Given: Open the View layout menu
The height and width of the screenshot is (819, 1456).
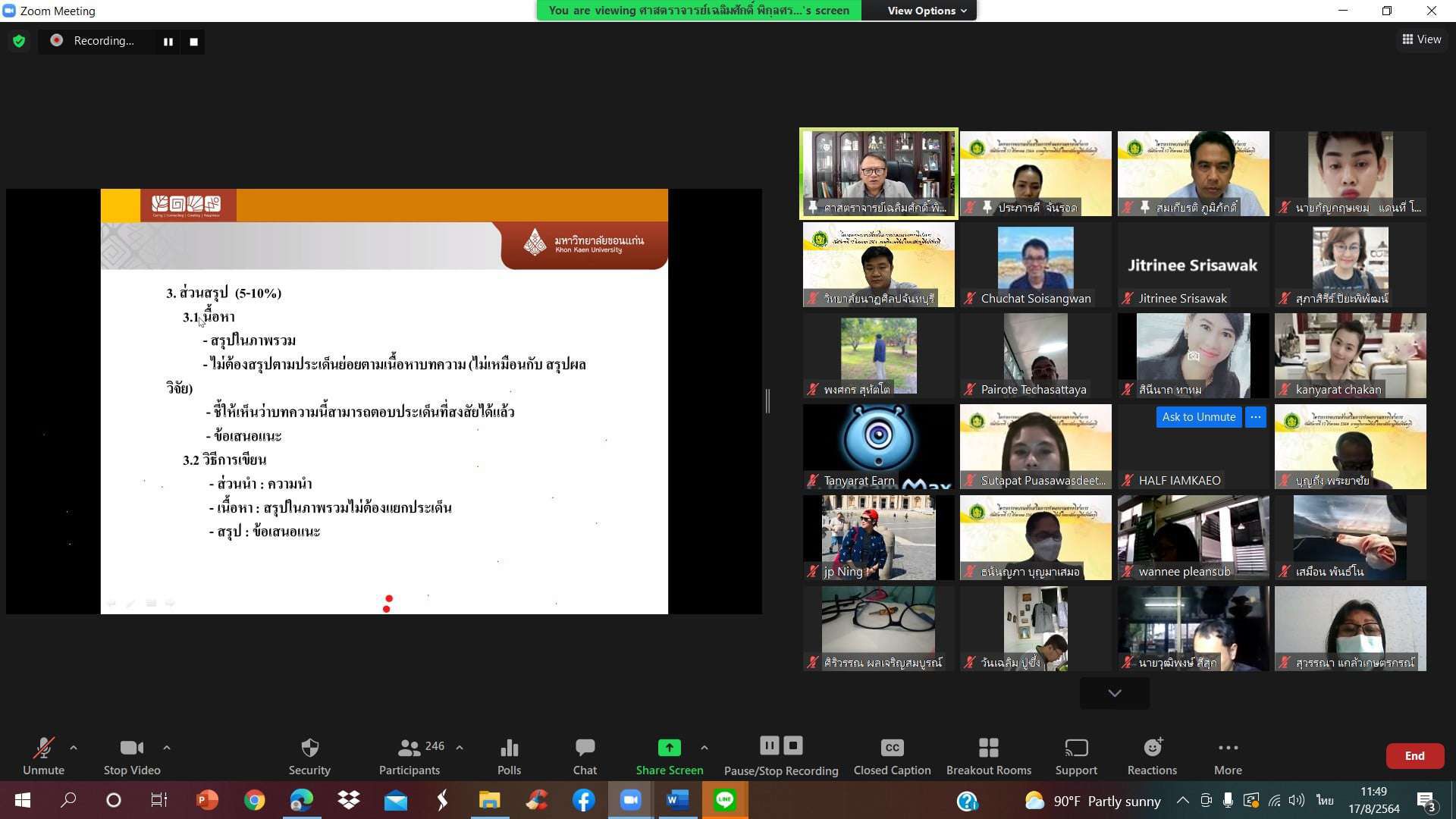Looking at the screenshot, I should click(x=1422, y=39).
